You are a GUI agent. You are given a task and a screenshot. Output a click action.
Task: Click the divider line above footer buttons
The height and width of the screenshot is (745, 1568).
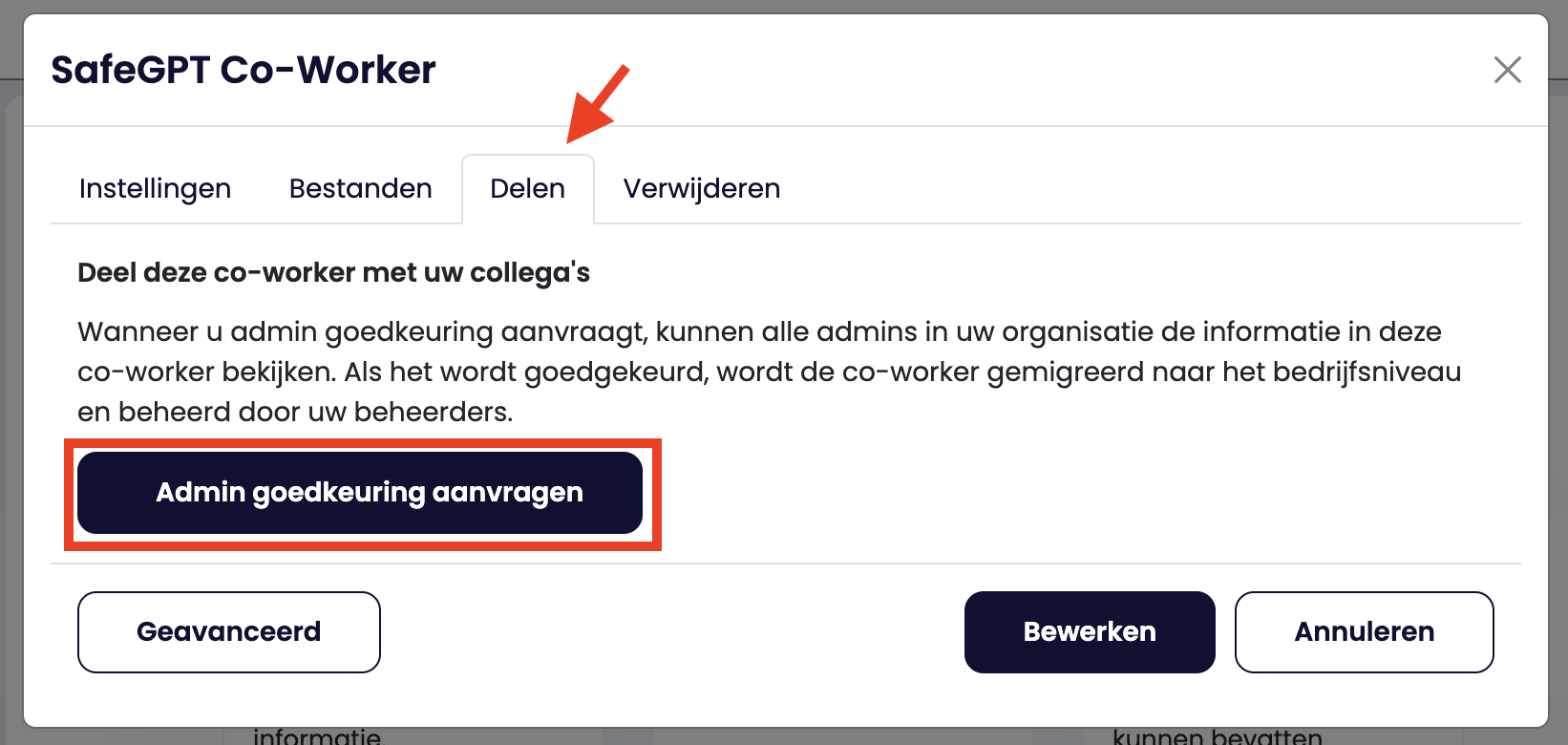[785, 564]
